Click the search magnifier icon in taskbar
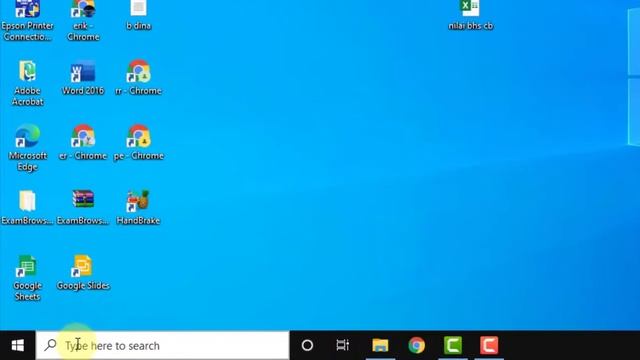 [50, 345]
